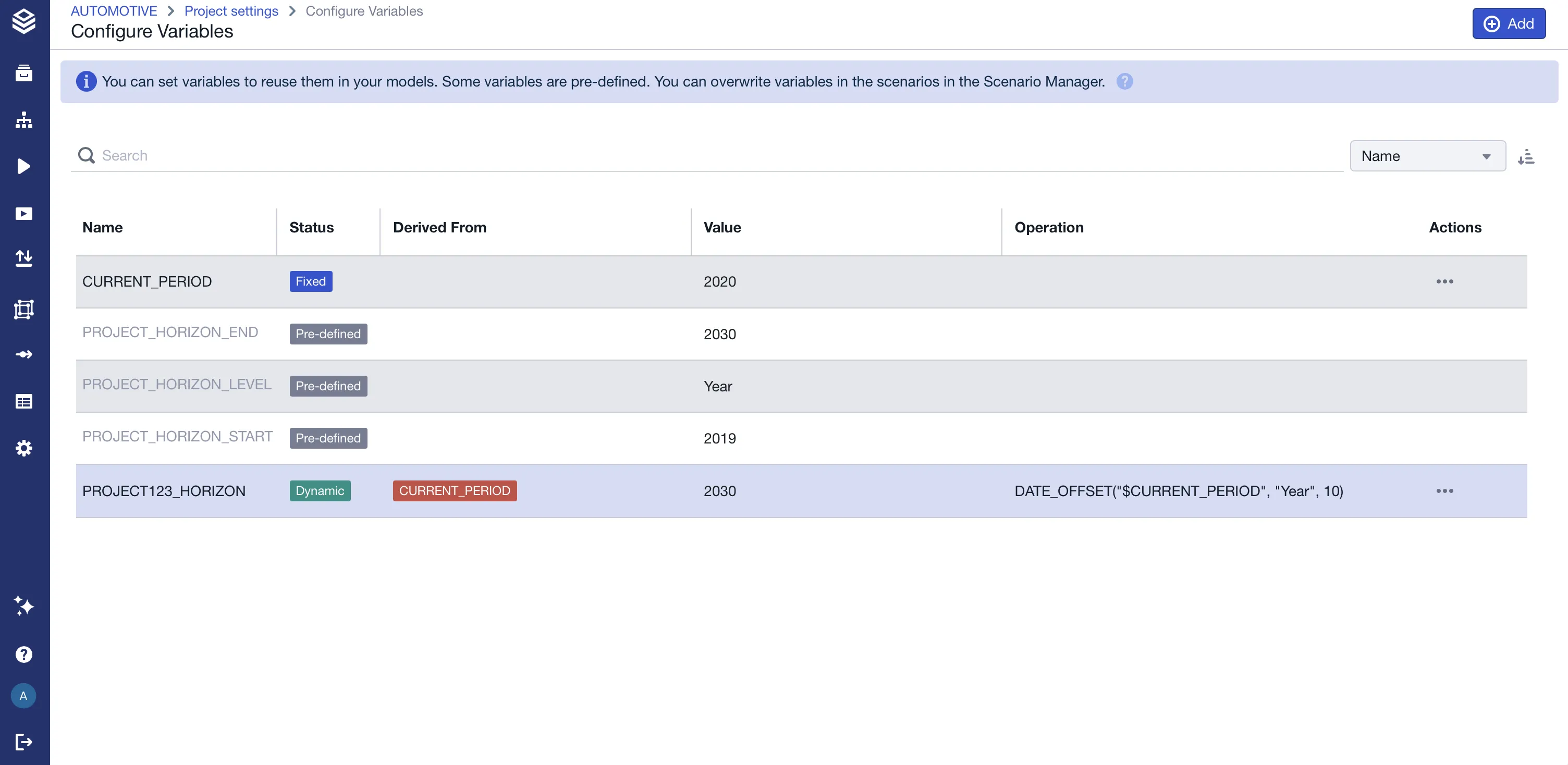Click the Configure Variables breadcrumb
Viewport: 1568px width, 765px height.
click(x=364, y=11)
